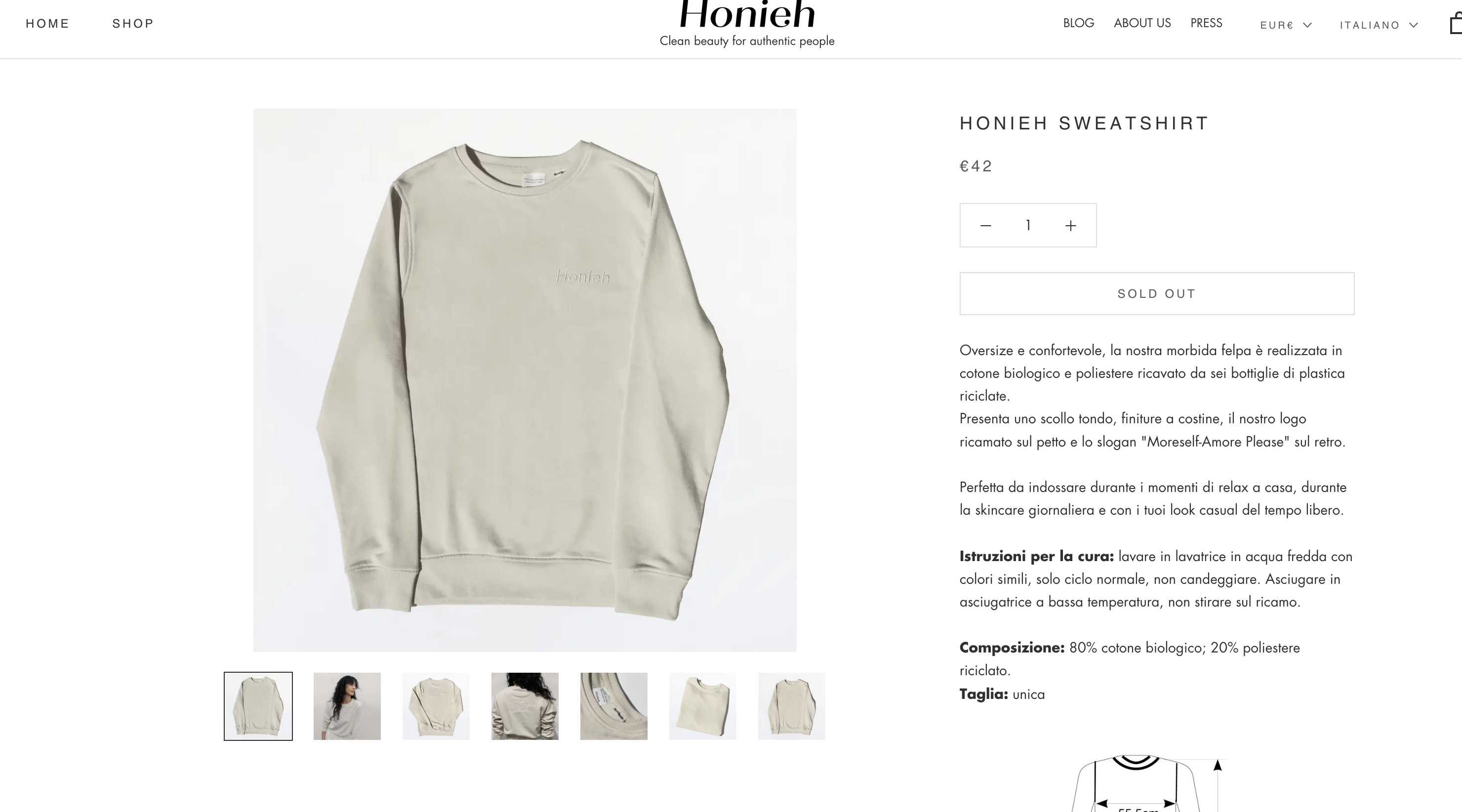The image size is (1462, 812).
Task: Open the Shop menu
Action: [133, 24]
